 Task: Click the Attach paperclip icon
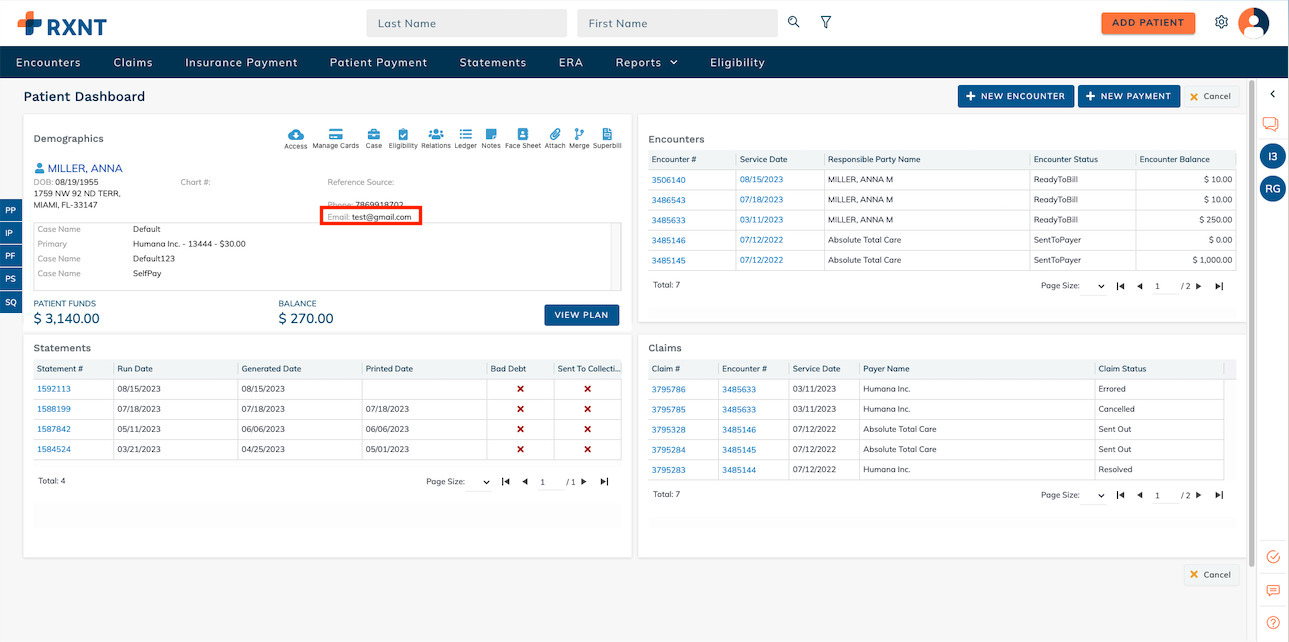(555, 135)
